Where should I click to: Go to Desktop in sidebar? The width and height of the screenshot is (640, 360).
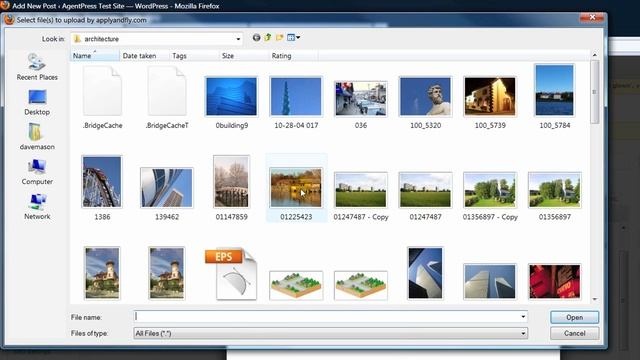tap(37, 102)
